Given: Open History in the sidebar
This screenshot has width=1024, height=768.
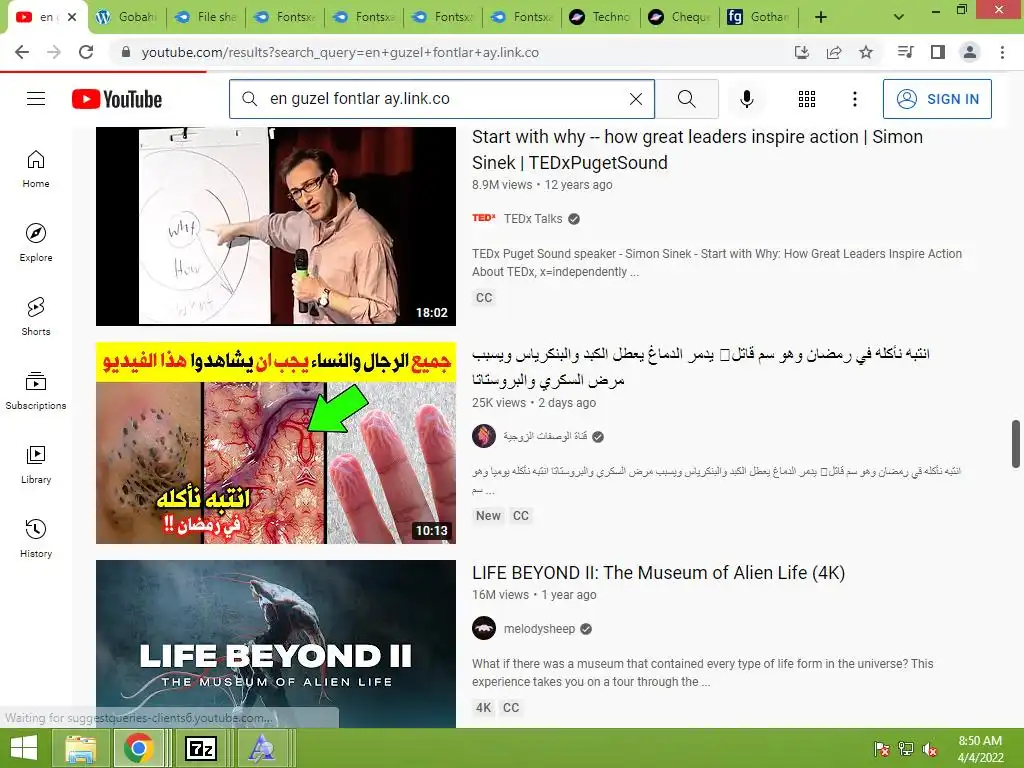Looking at the screenshot, I should [36, 539].
